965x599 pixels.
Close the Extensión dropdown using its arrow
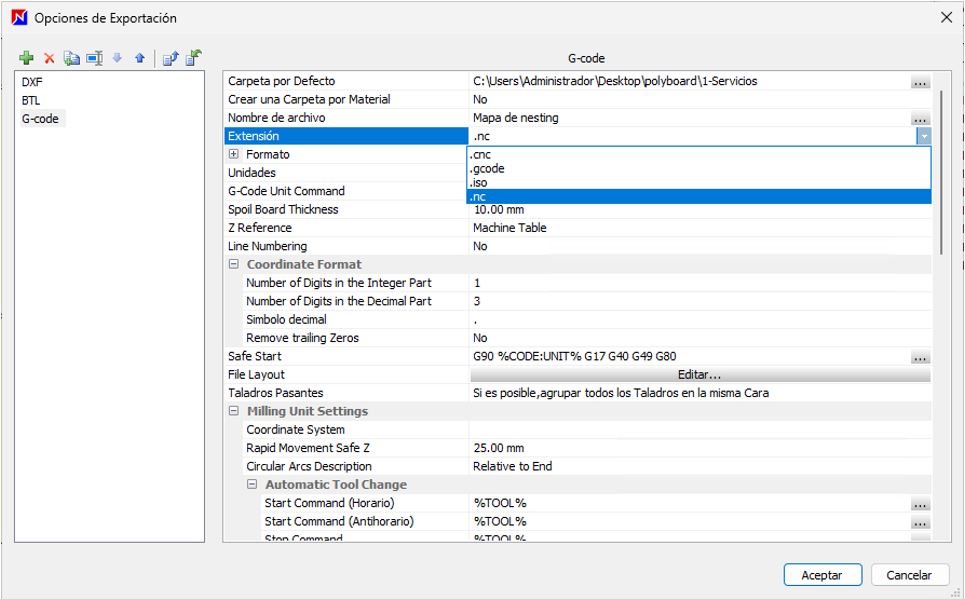(x=923, y=136)
